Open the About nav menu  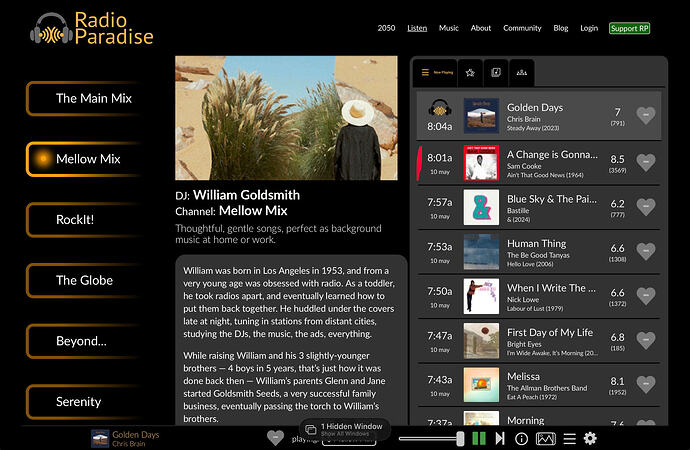tap(481, 28)
